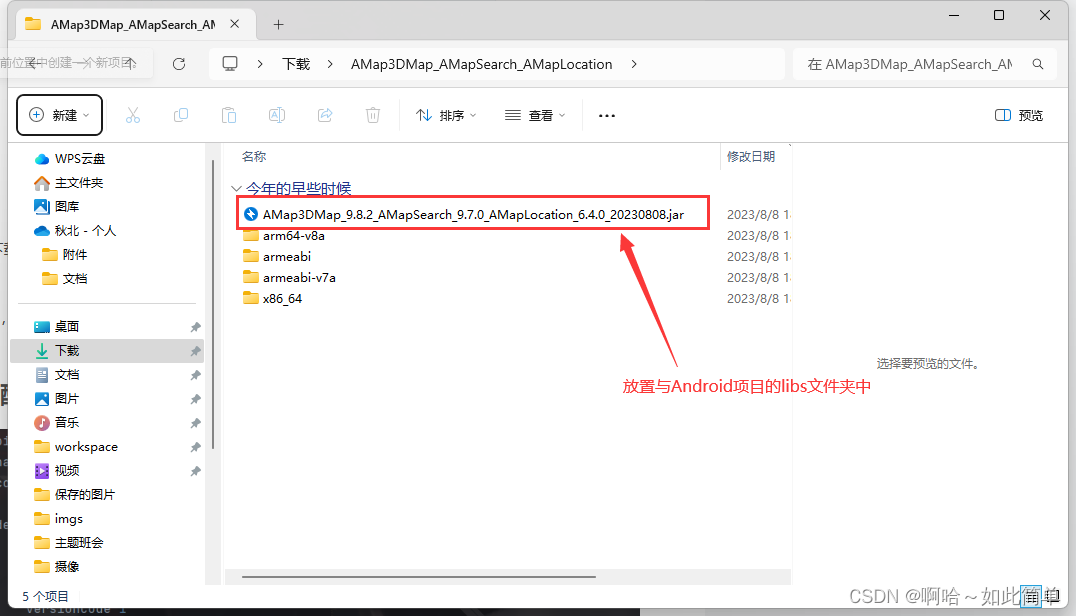Open the See more ellipsis menu
1076x616 pixels.
607,116
